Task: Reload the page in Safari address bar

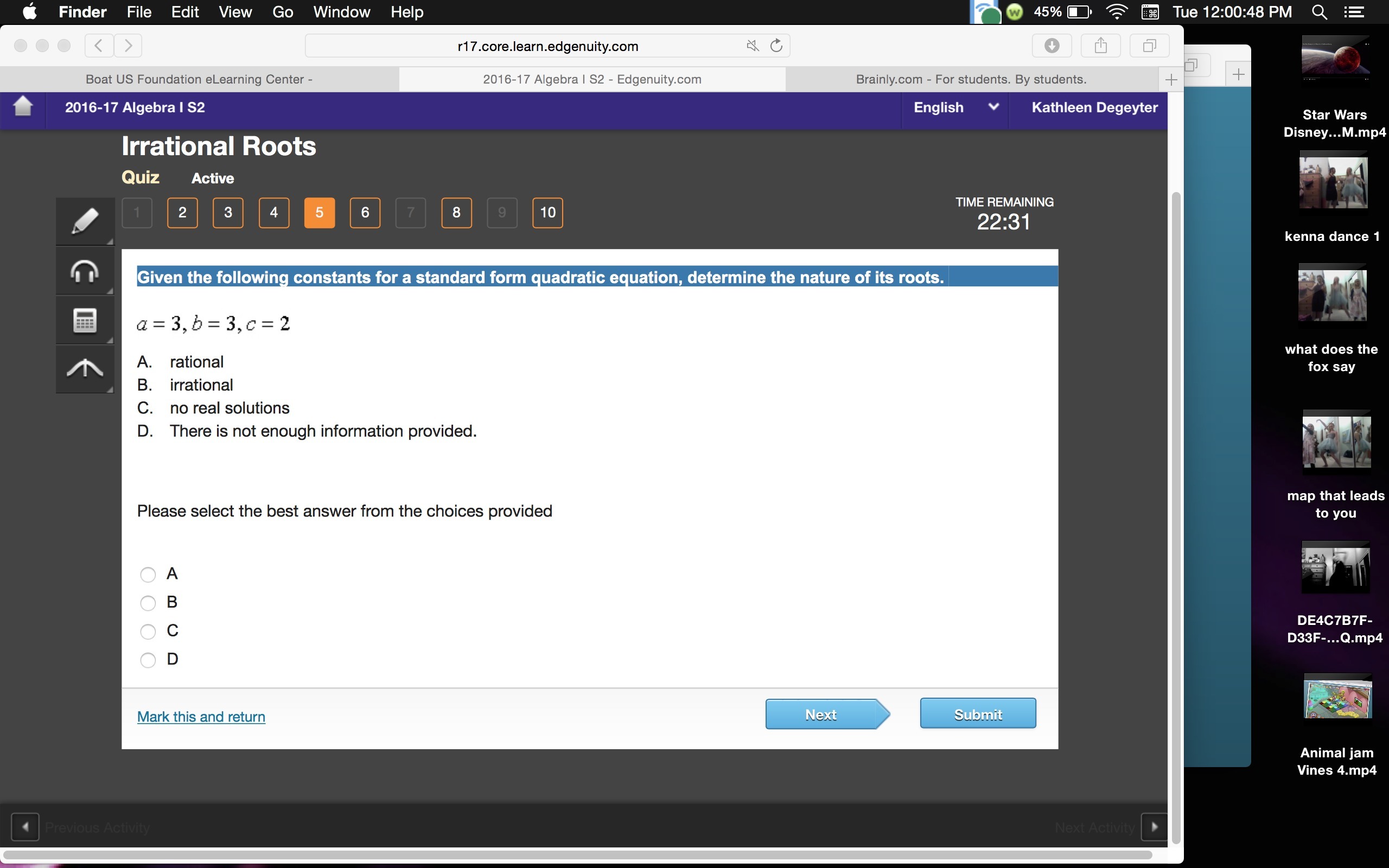Action: [x=776, y=46]
